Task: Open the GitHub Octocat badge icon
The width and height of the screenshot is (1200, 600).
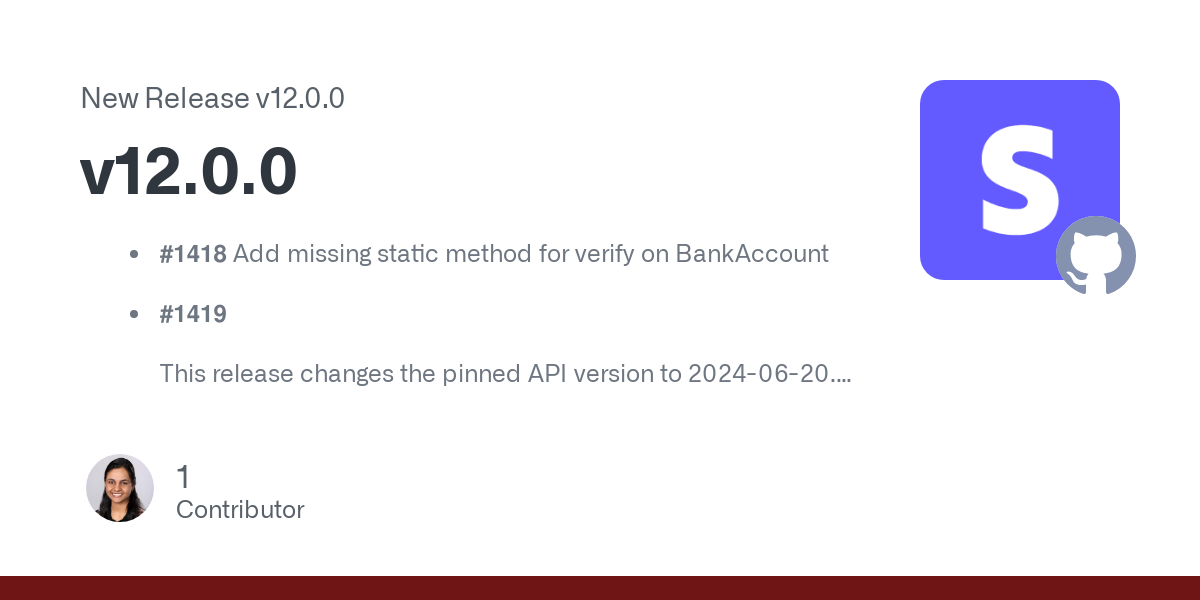Action: (1096, 255)
